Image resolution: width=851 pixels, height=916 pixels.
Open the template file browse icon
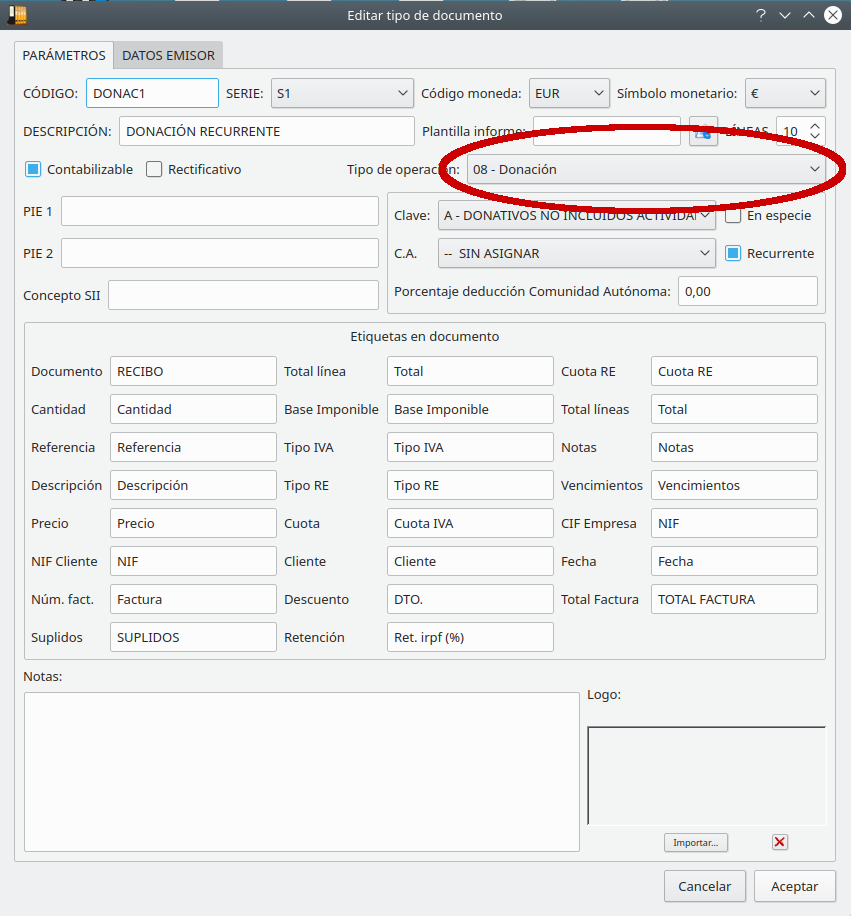click(x=703, y=131)
